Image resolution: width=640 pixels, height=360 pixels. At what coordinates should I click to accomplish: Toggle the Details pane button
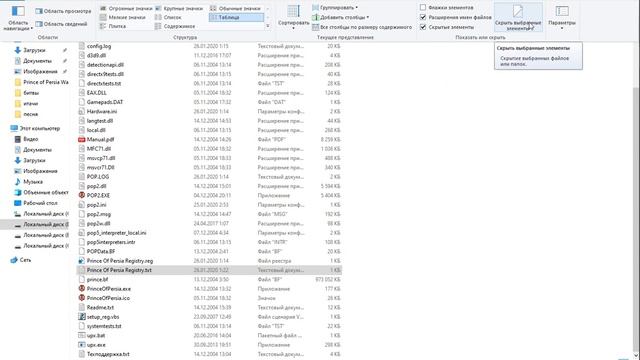point(61,24)
